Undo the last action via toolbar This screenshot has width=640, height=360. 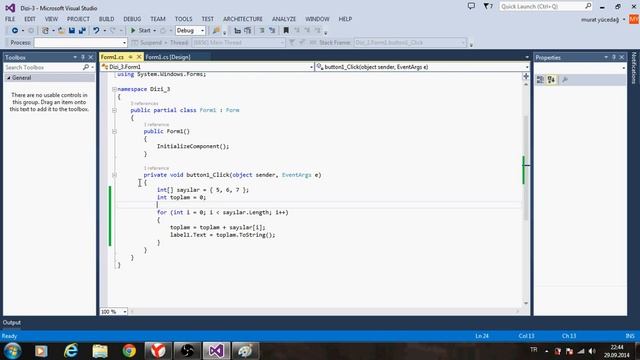(96, 31)
